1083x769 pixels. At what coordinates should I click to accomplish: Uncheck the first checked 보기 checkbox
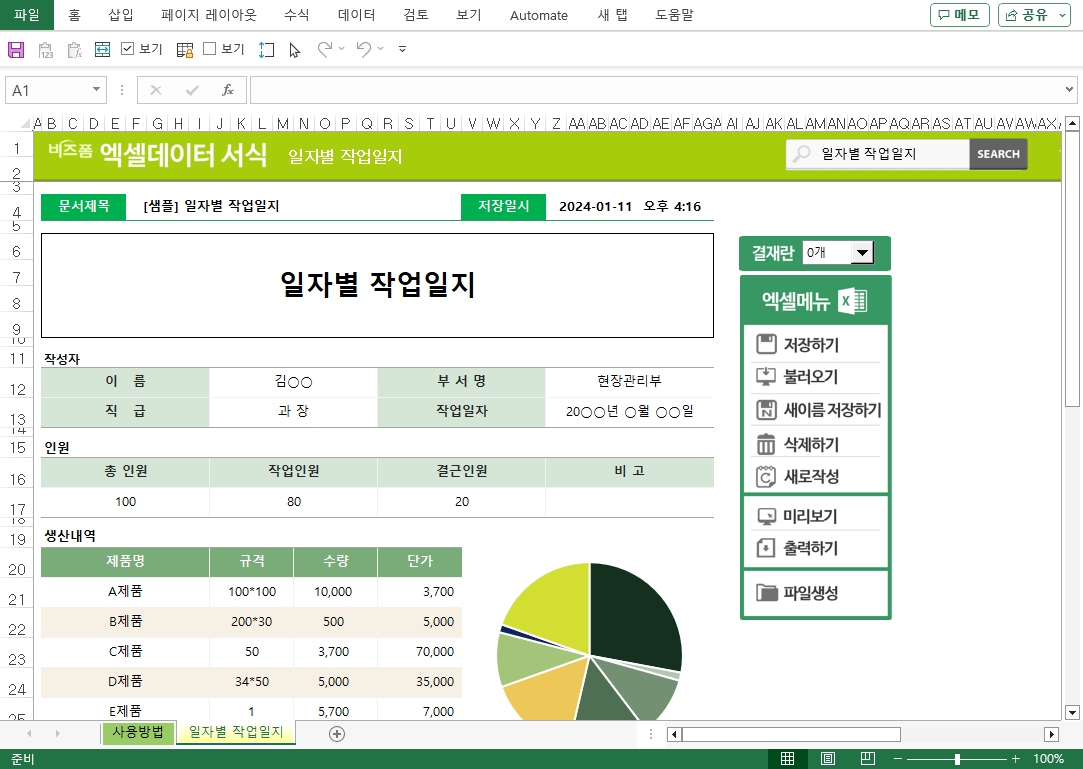click(x=128, y=48)
